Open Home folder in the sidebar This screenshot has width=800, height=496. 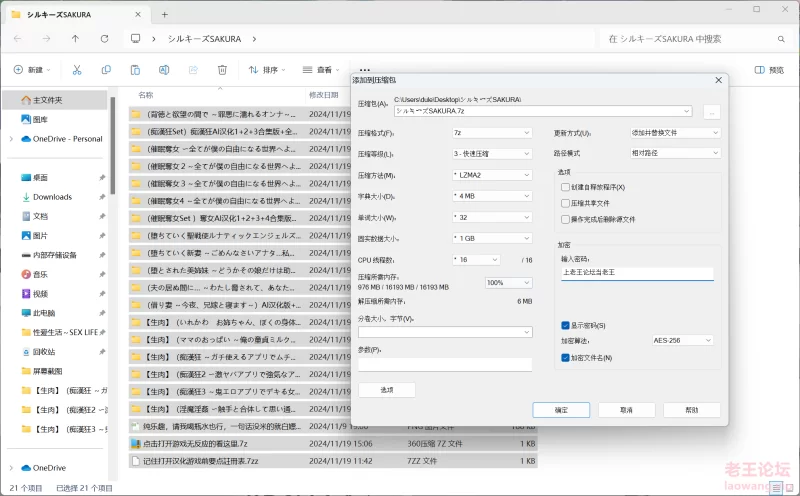click(x=56, y=100)
